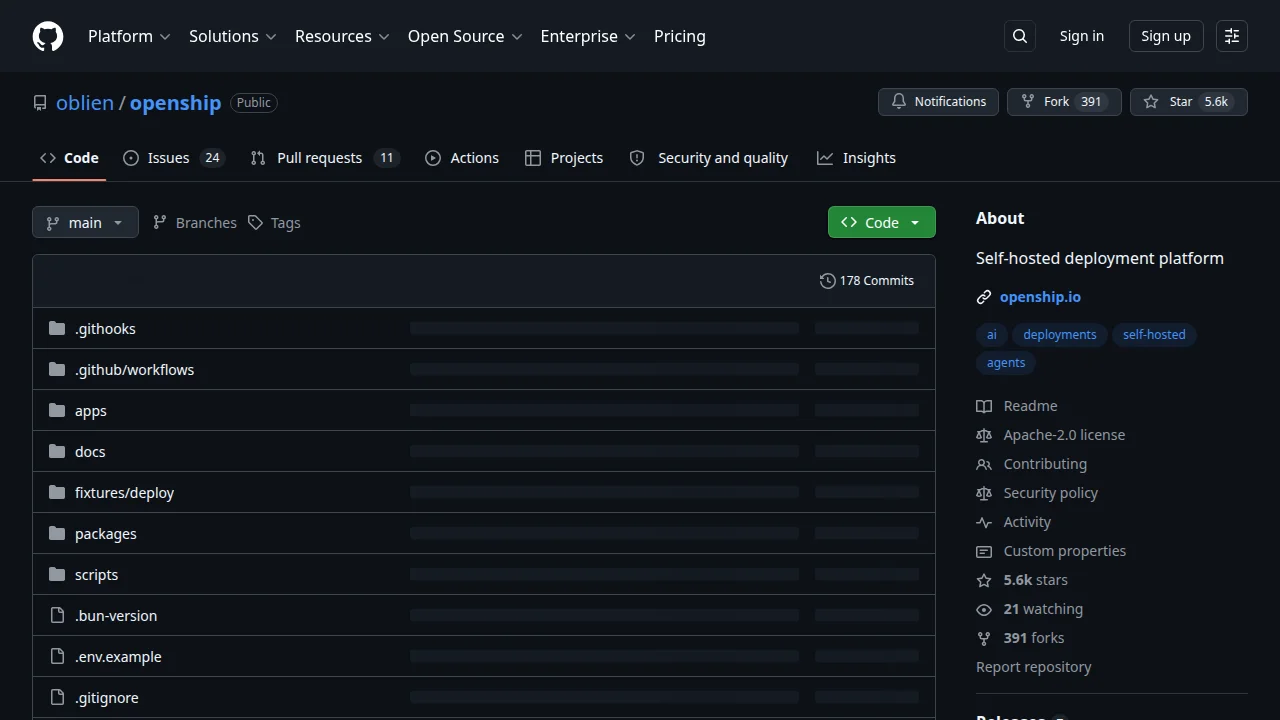Select the ai topic tag

click(992, 335)
